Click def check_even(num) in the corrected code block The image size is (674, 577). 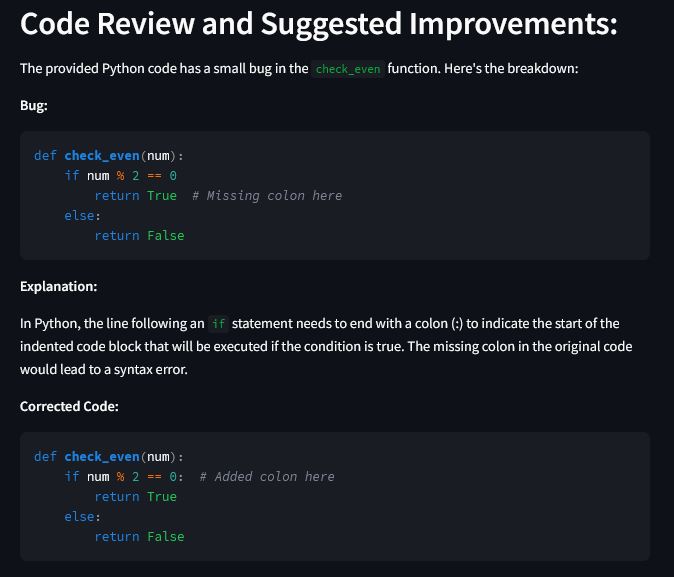point(108,456)
